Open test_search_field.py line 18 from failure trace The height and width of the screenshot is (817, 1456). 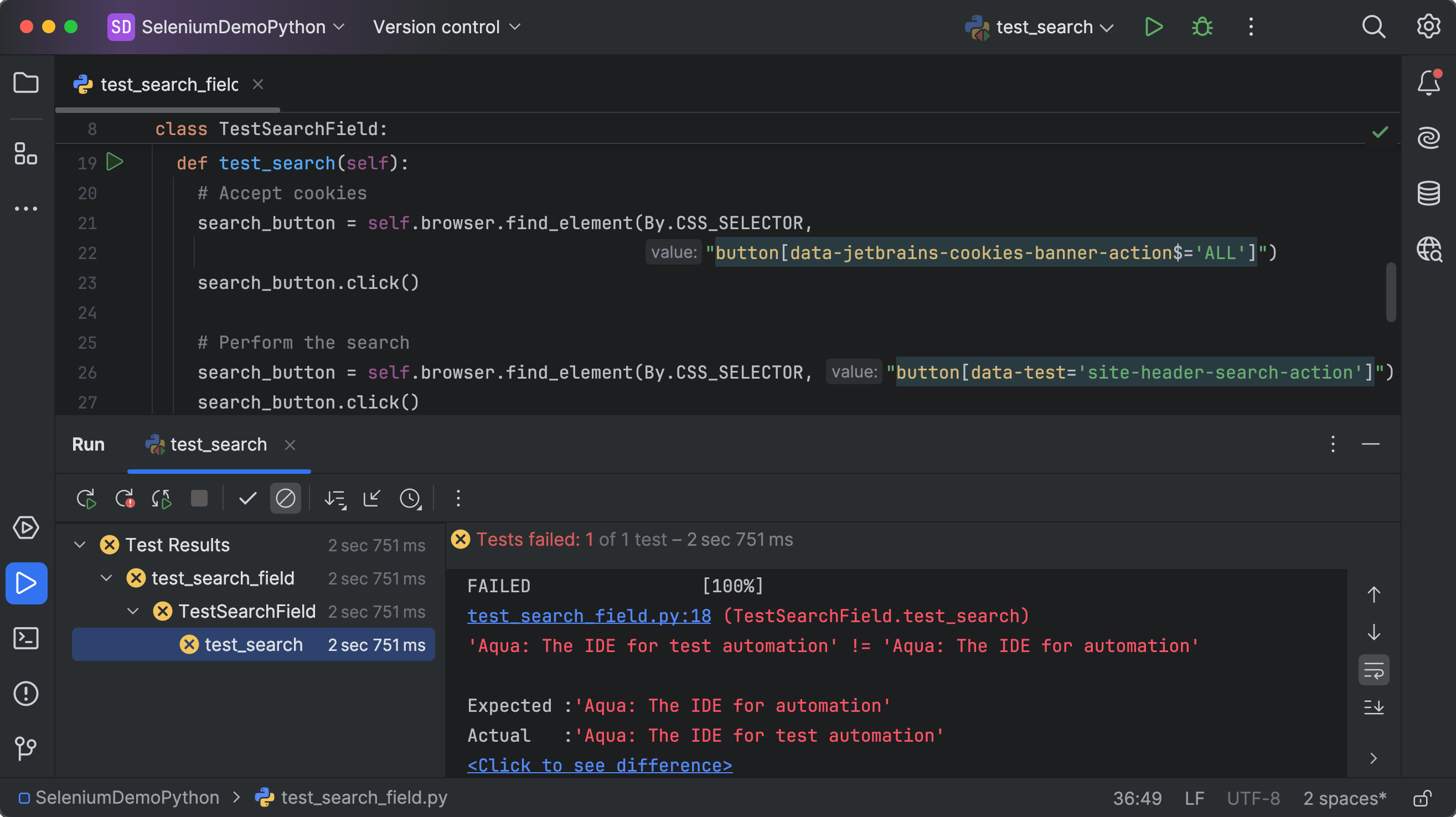pos(588,616)
